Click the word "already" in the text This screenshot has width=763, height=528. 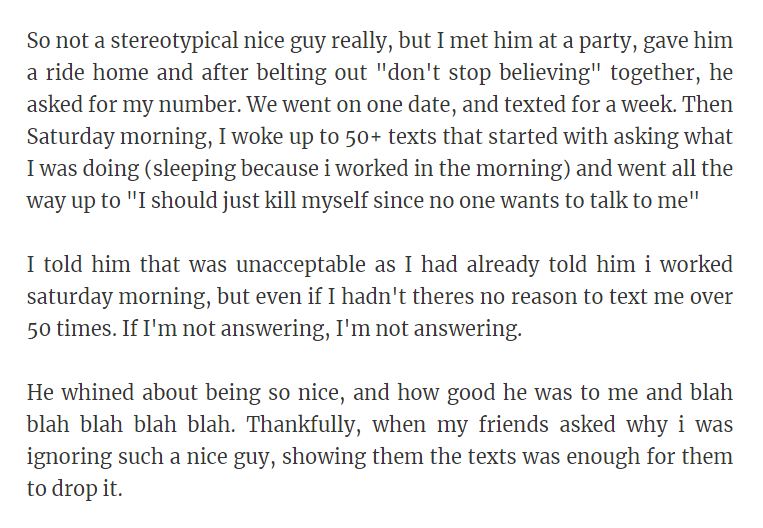tap(502, 265)
